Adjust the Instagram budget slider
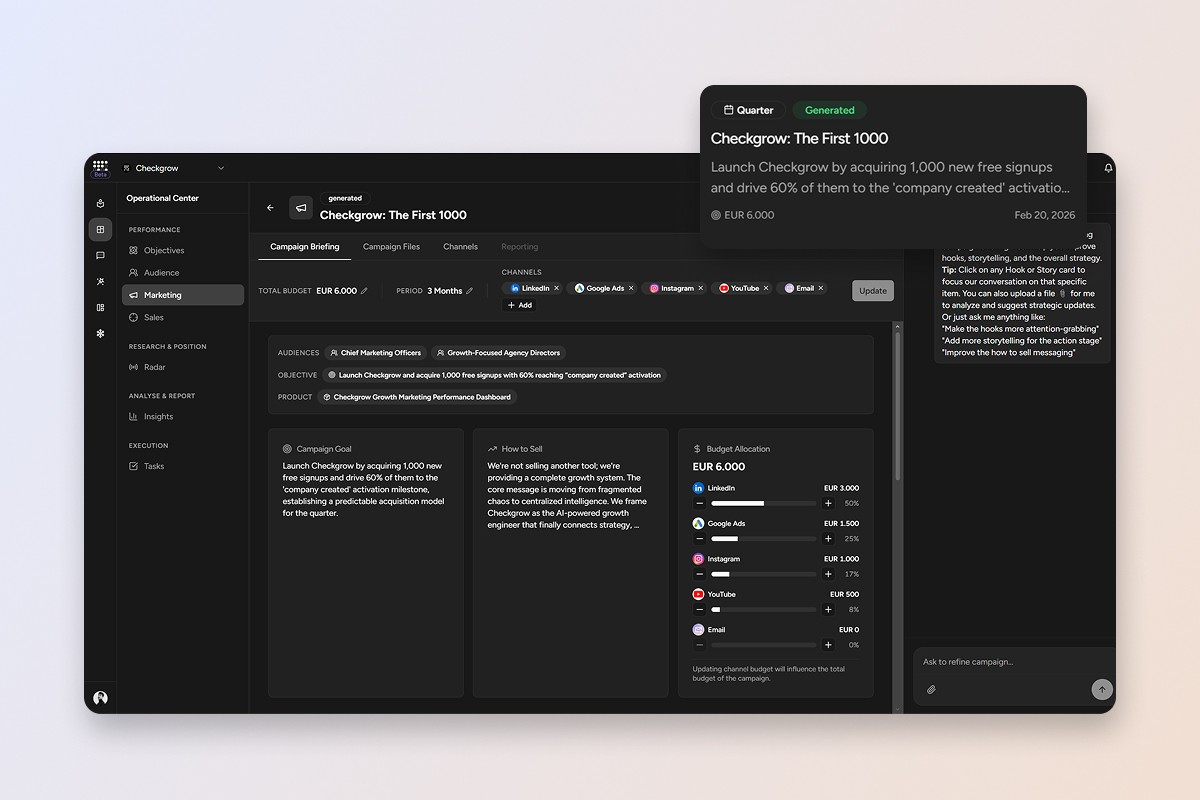 [x=763, y=574]
